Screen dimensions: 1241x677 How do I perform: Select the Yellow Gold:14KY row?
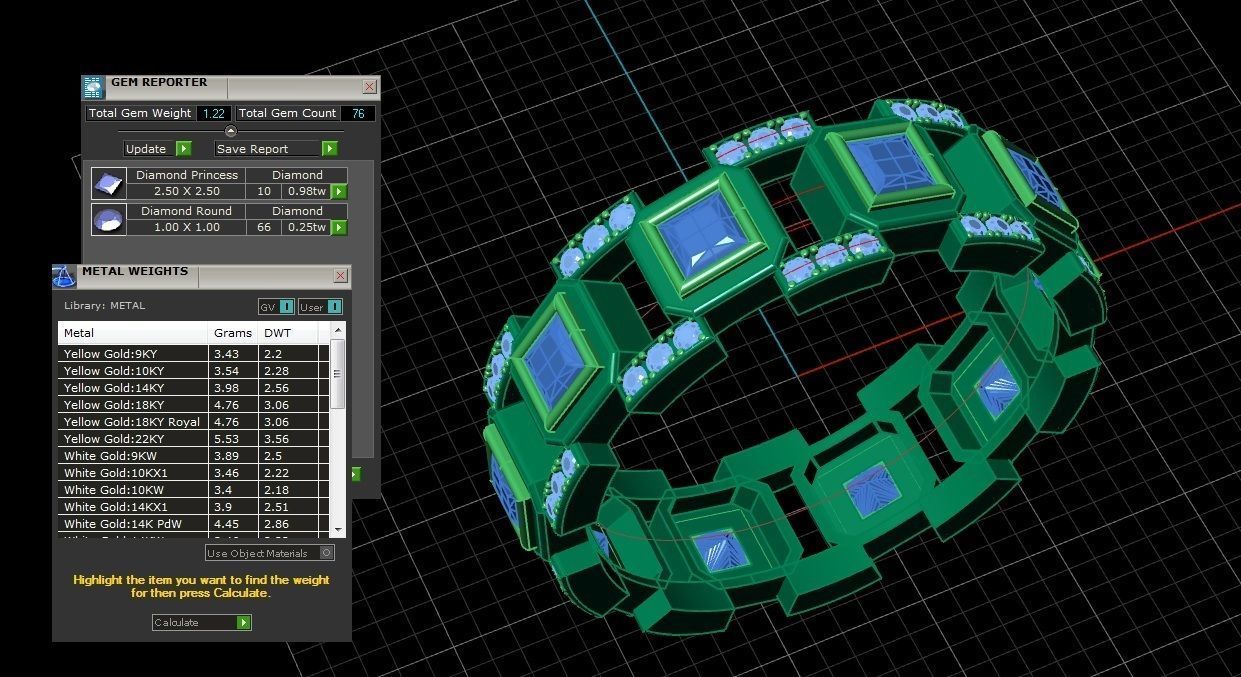coord(194,388)
